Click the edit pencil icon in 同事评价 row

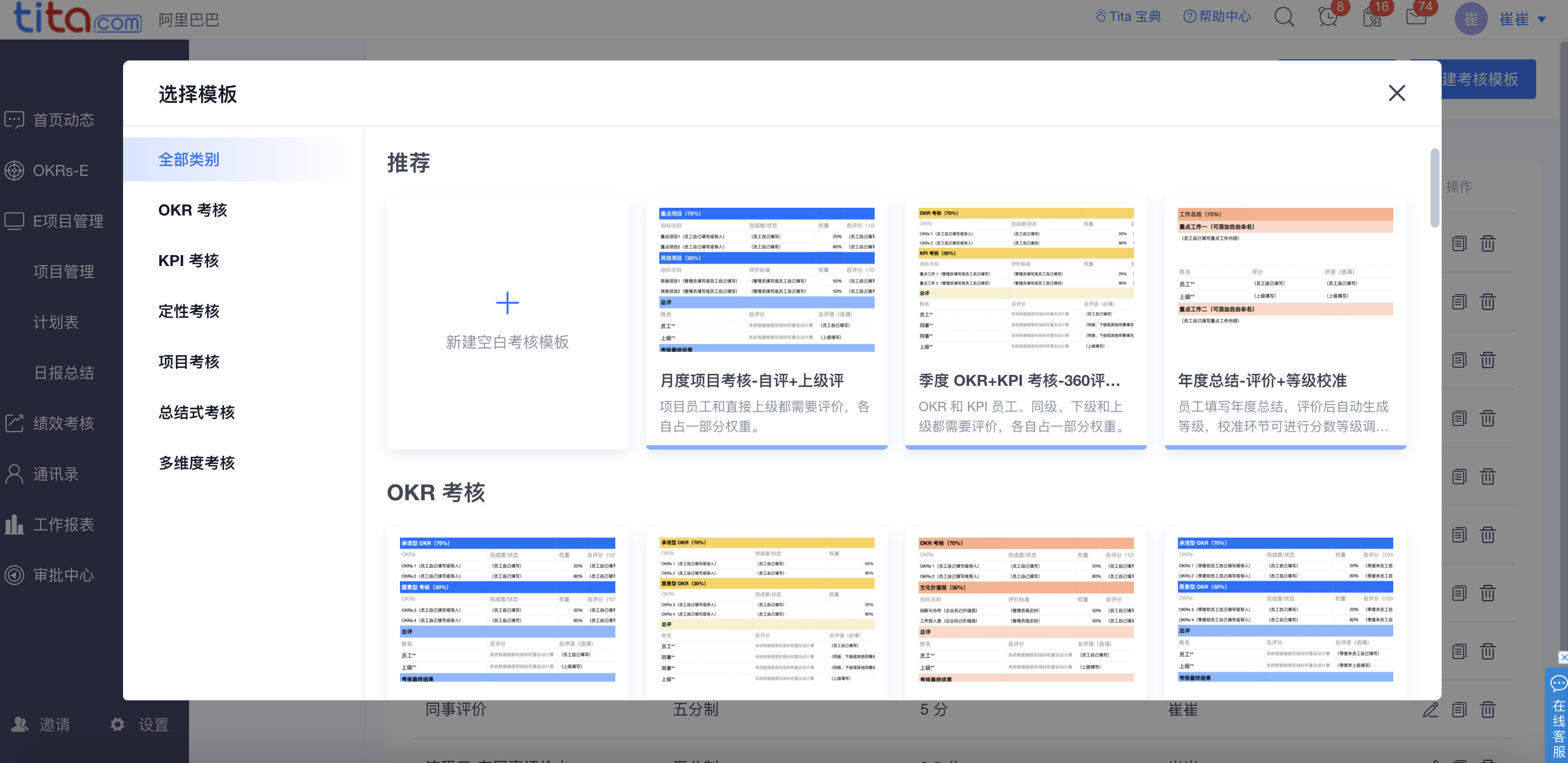tap(1431, 710)
